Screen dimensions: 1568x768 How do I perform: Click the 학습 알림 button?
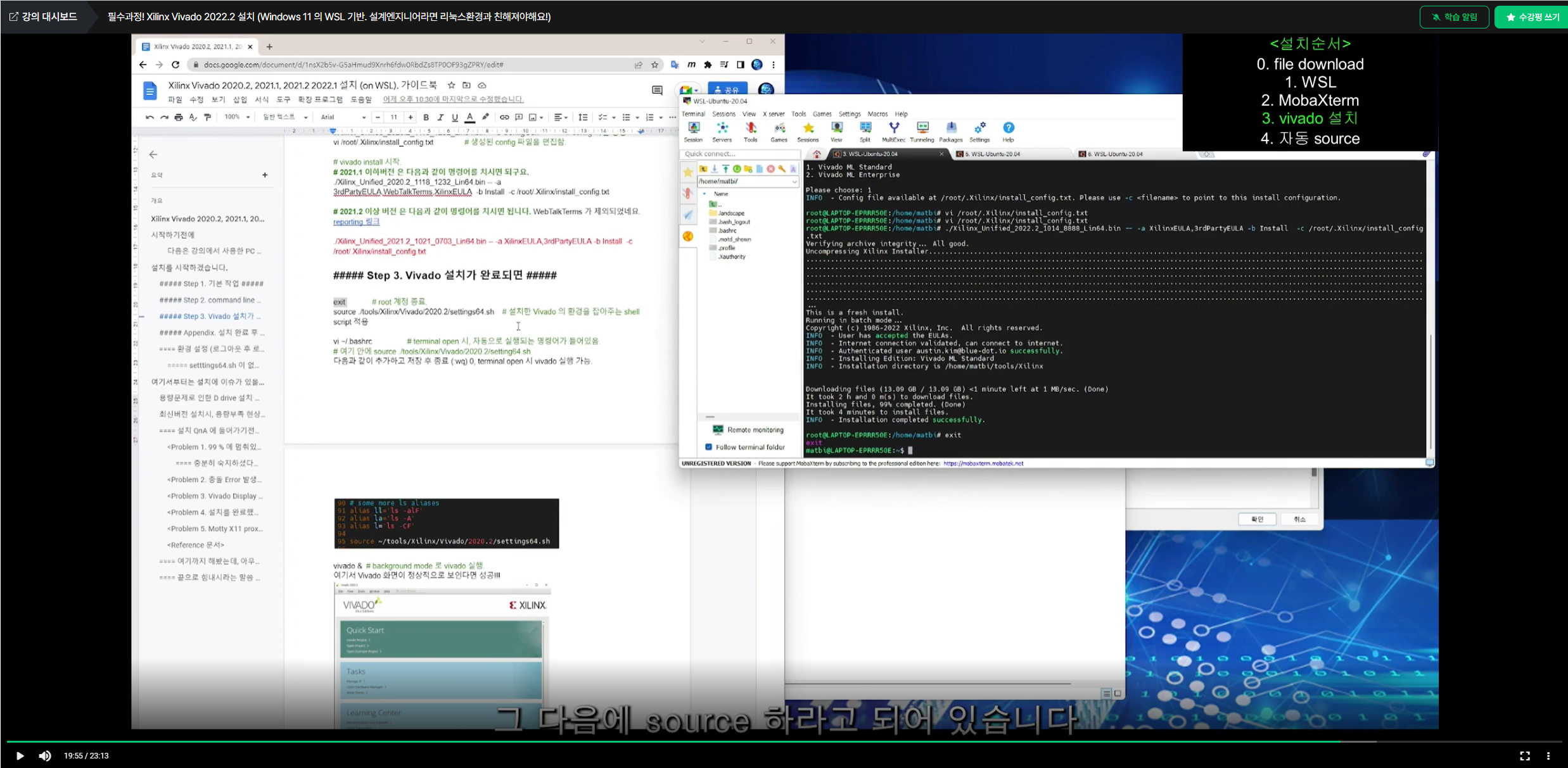(1454, 17)
